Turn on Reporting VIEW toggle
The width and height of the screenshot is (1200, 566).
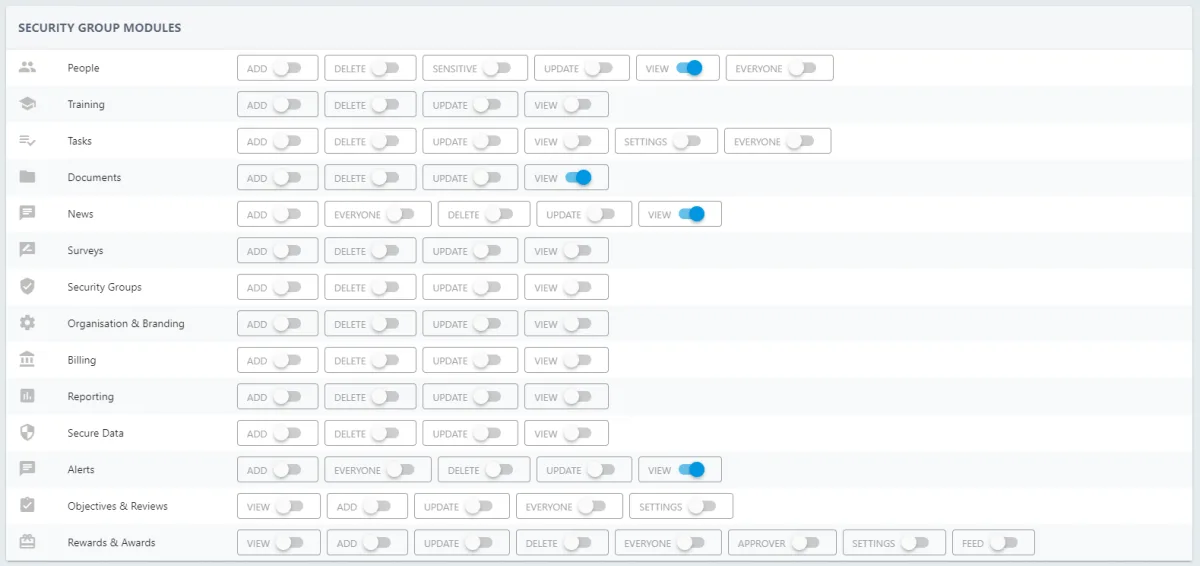click(577, 397)
